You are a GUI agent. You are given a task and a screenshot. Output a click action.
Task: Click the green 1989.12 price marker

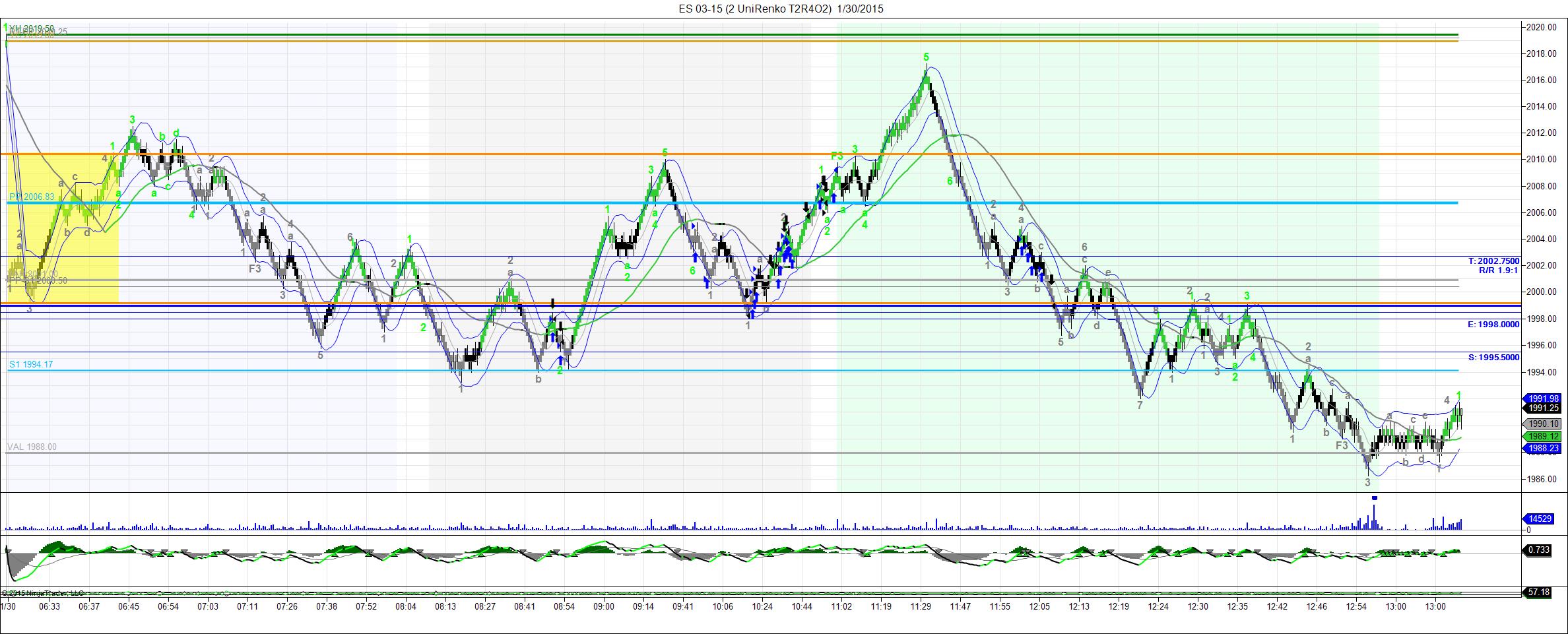[x=1544, y=436]
